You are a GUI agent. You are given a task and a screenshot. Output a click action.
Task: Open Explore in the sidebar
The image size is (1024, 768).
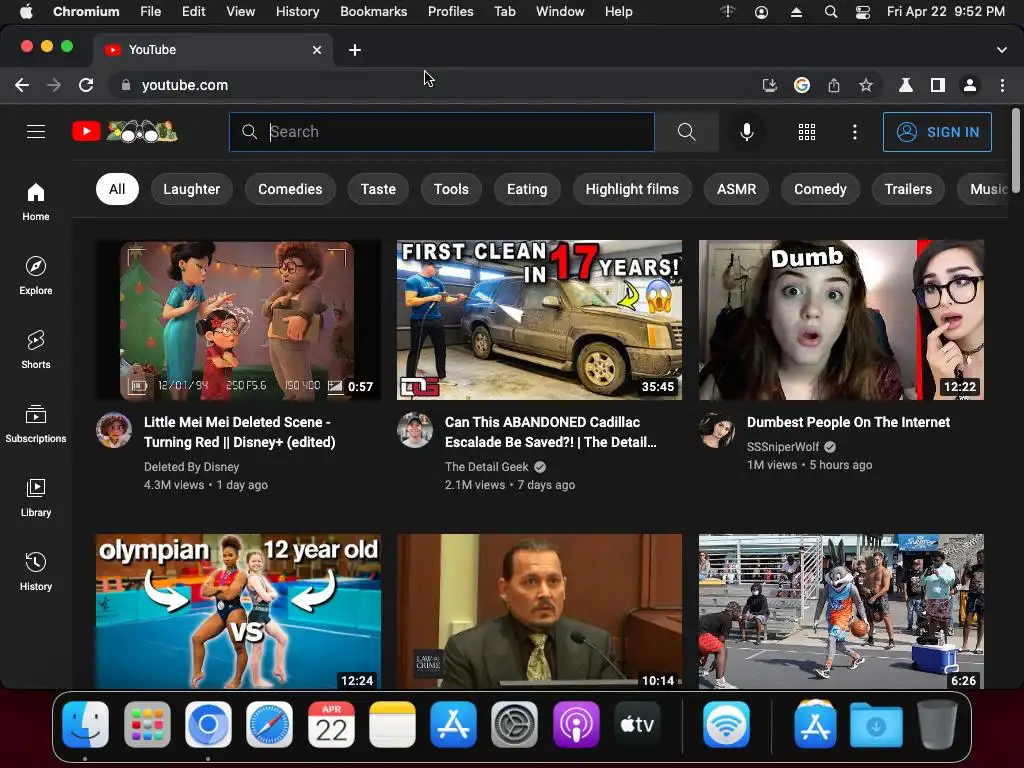[36, 276]
